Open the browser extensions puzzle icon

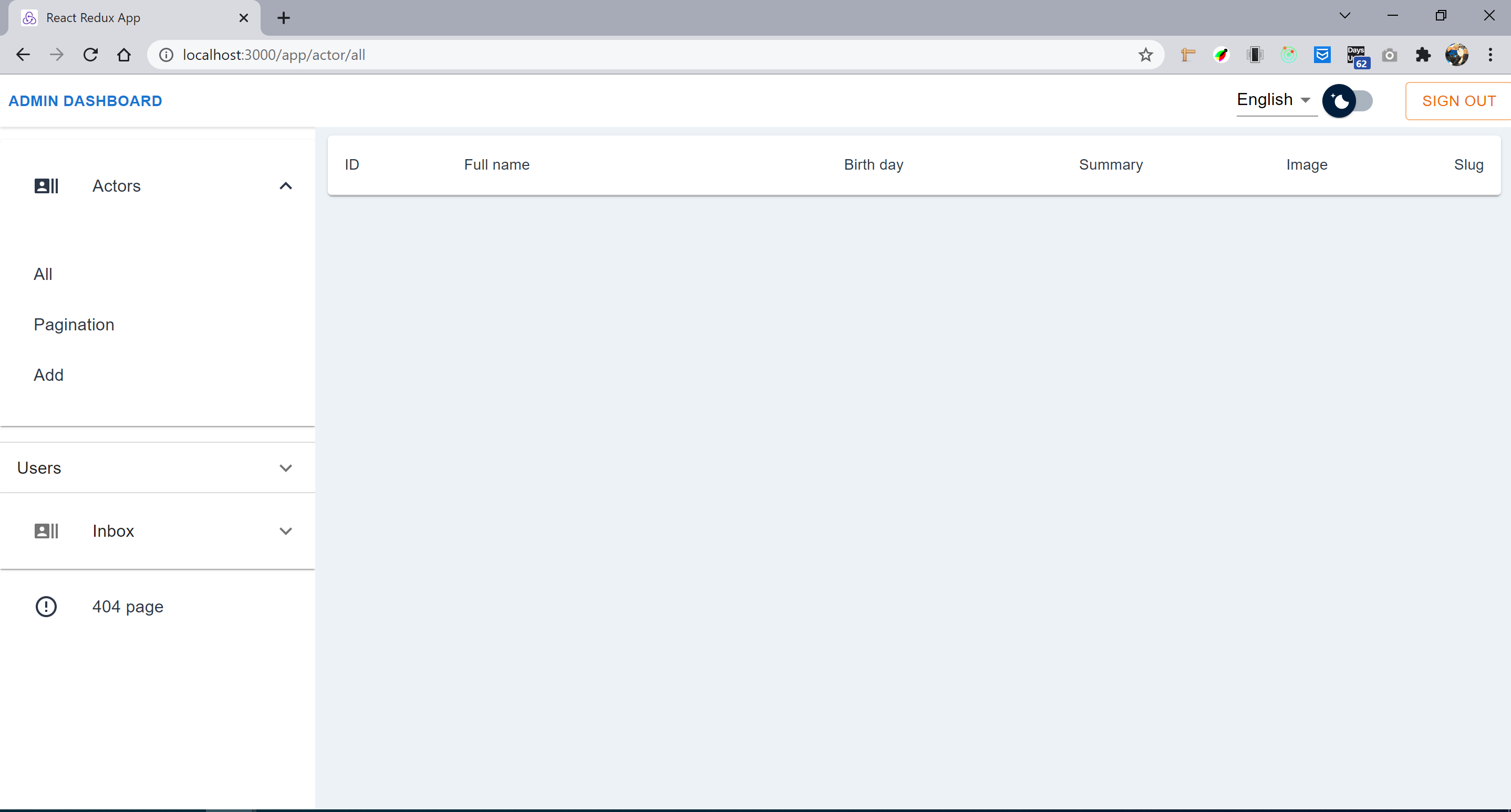pos(1423,55)
